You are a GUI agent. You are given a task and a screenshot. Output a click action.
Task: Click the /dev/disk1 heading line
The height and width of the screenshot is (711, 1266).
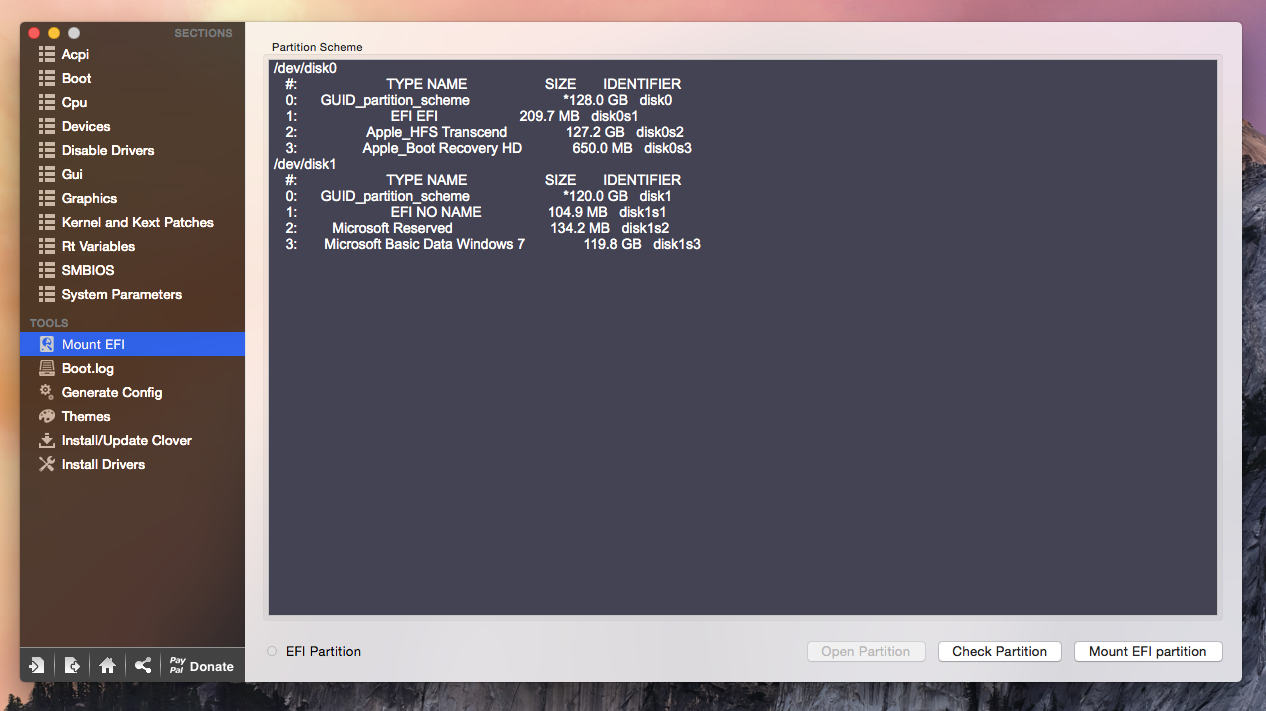(x=305, y=164)
